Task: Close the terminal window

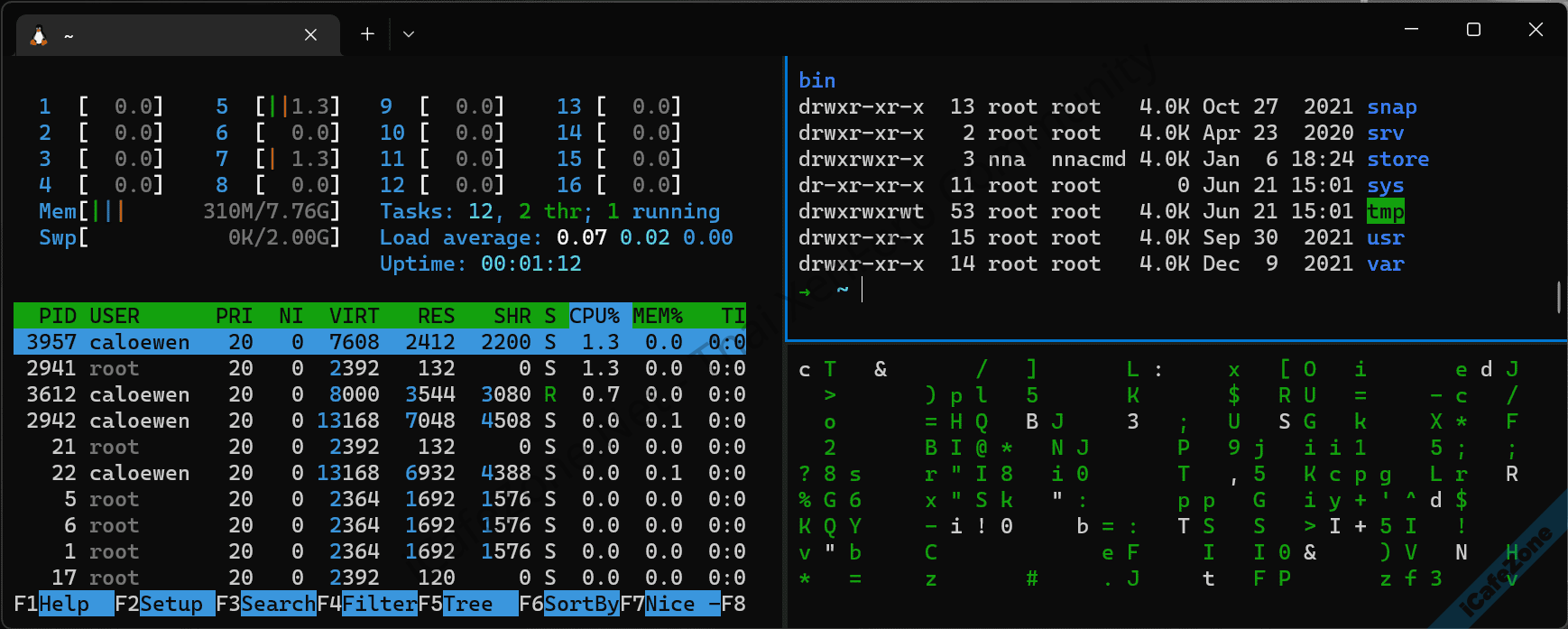Action: [x=1536, y=30]
